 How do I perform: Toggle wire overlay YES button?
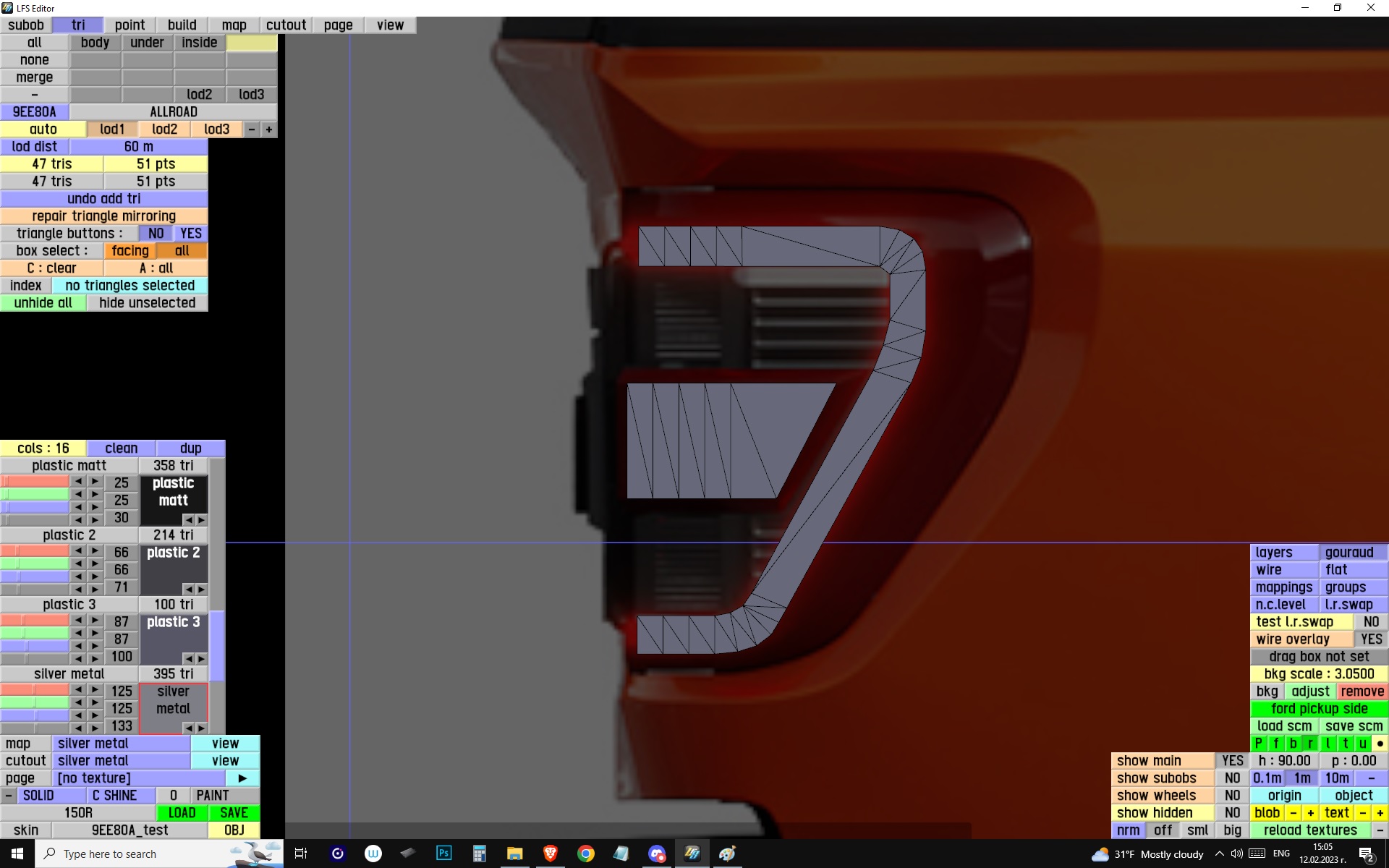tap(1370, 639)
